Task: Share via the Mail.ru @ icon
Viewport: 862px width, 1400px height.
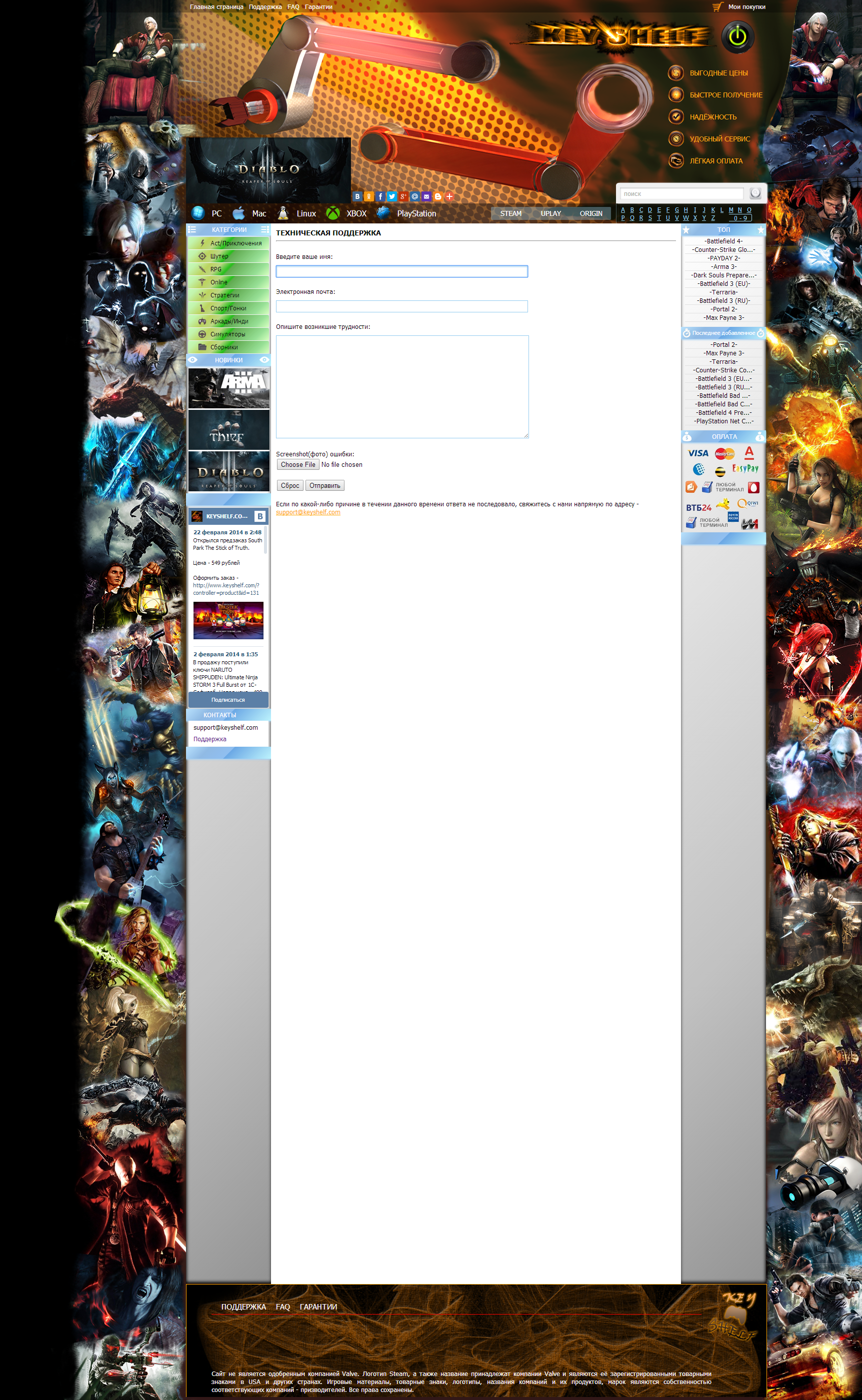Action: 415,196
